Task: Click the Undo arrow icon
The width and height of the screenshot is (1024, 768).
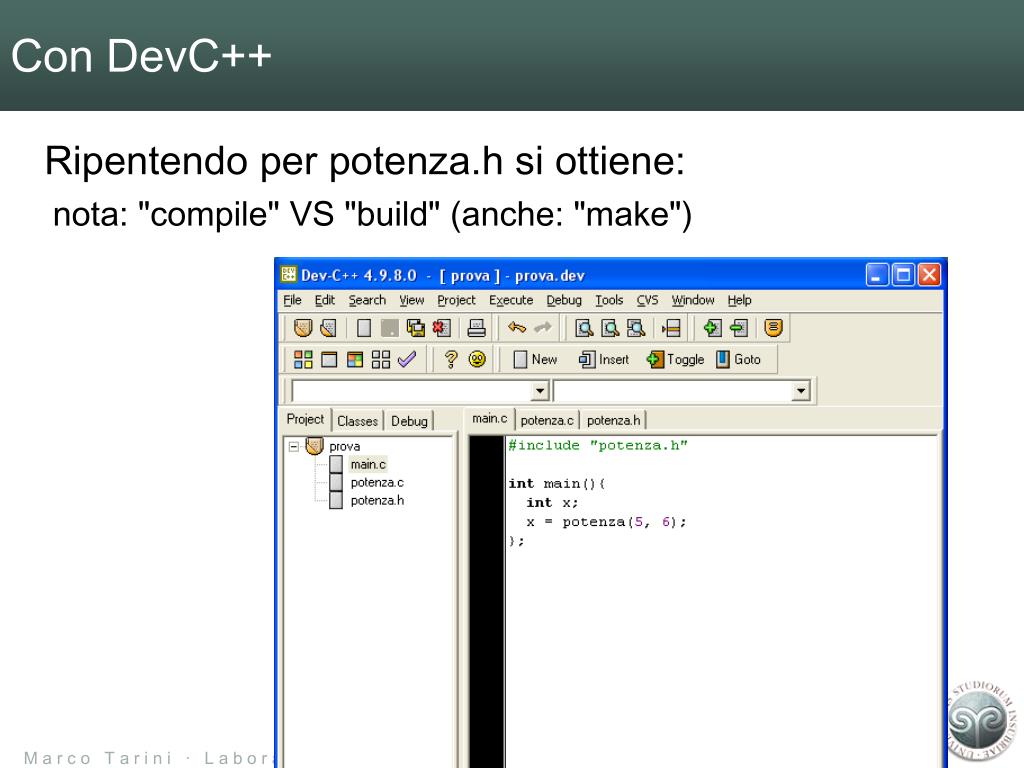Action: 517,327
